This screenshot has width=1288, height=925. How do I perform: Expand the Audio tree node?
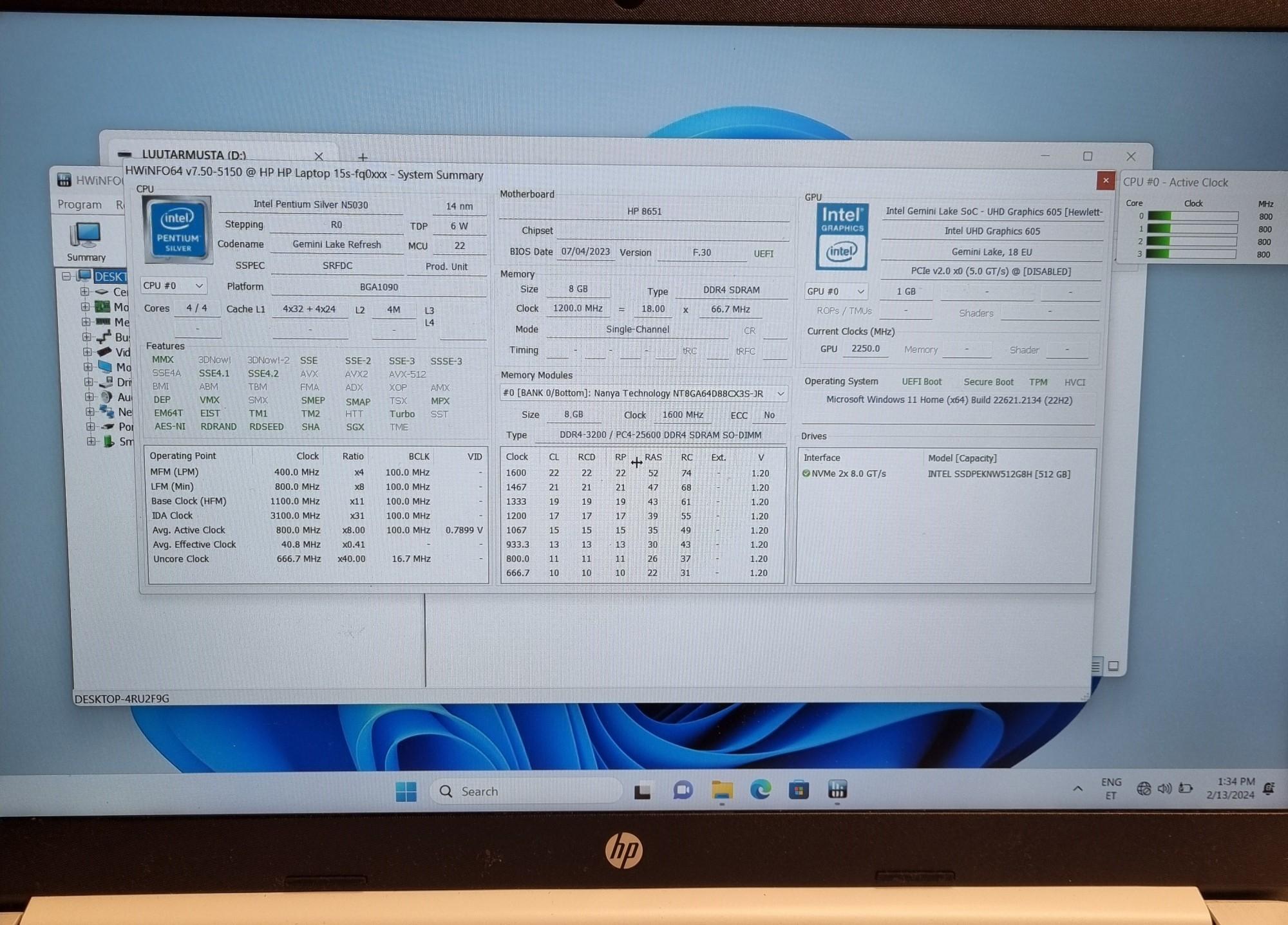pyautogui.click(x=90, y=397)
